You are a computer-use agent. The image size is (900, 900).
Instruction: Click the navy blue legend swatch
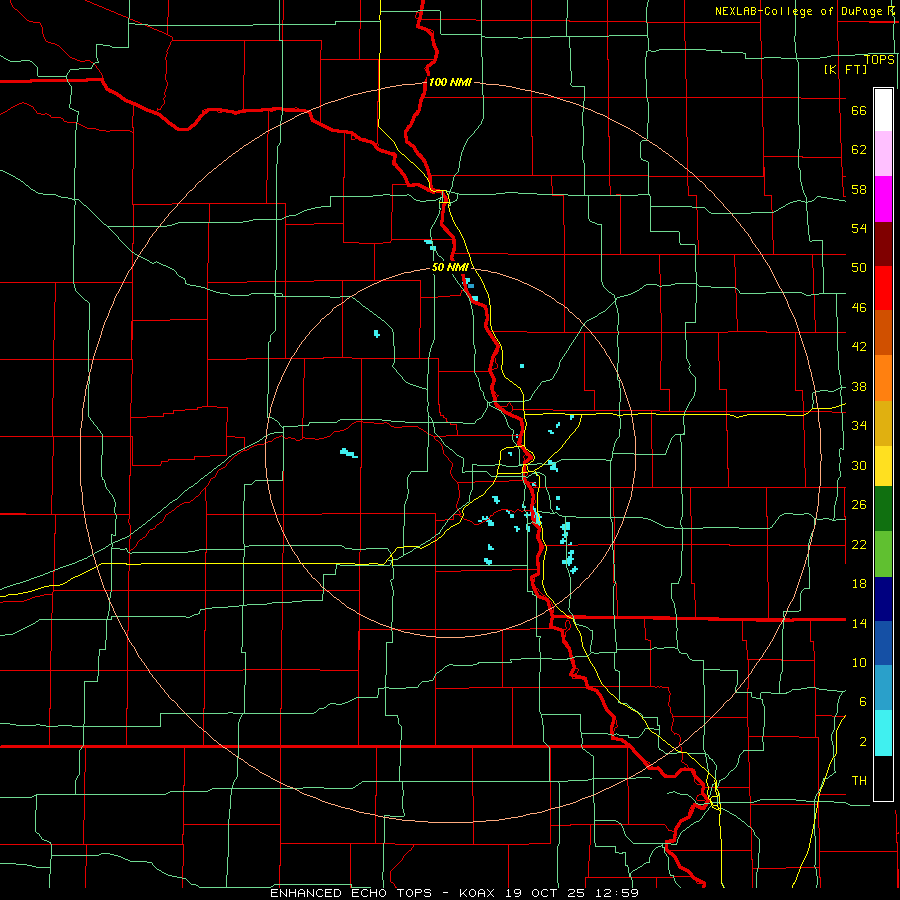883,599
